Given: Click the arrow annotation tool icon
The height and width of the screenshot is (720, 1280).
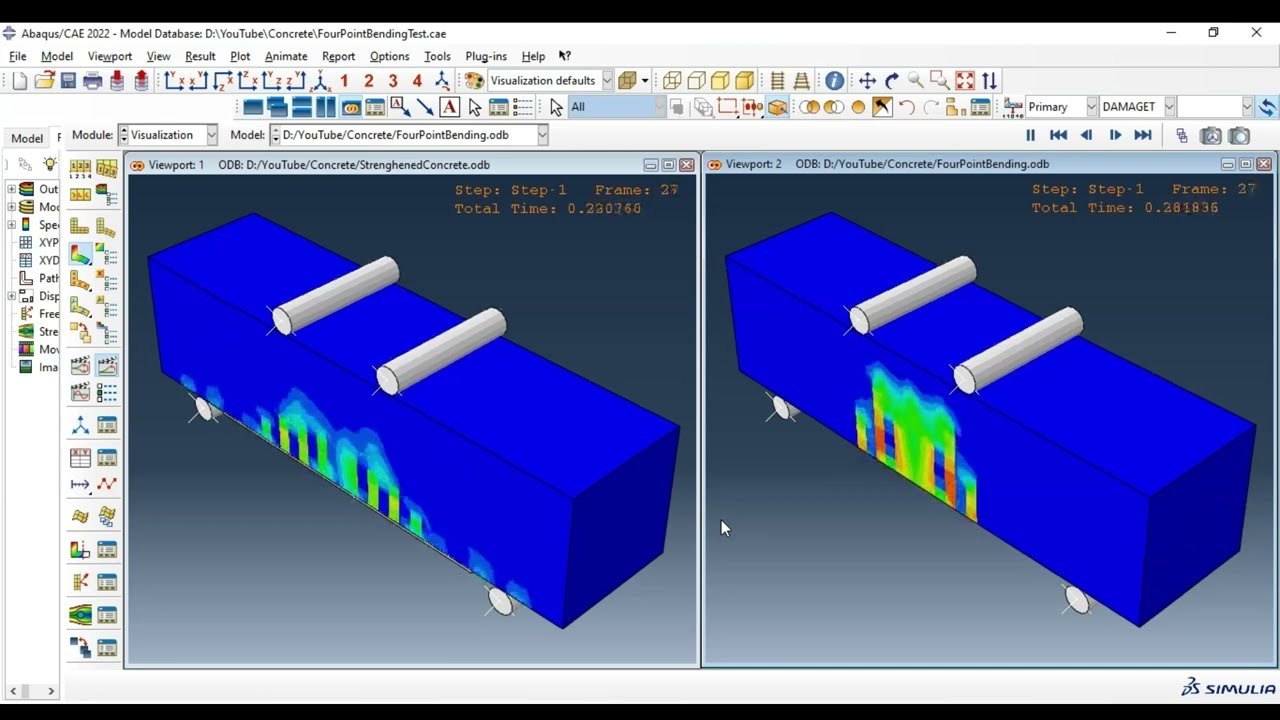Looking at the screenshot, I should coord(425,107).
